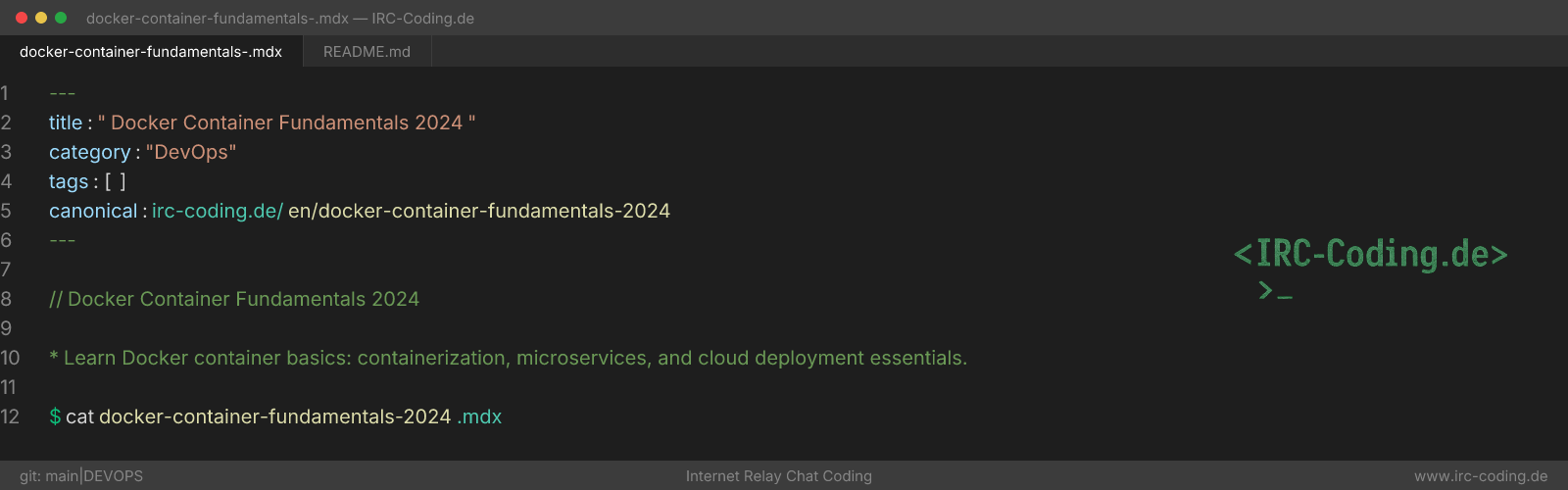Click the canonical key on line 5
The width and height of the screenshot is (1568, 490).
93,211
